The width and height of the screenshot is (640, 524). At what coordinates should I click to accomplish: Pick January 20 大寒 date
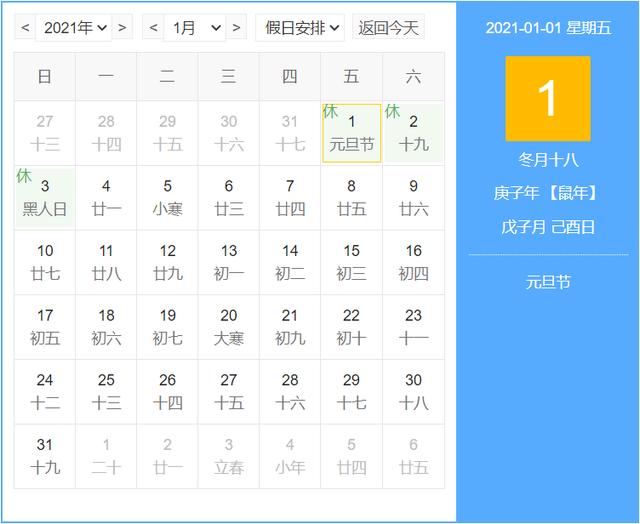pyautogui.click(x=229, y=327)
